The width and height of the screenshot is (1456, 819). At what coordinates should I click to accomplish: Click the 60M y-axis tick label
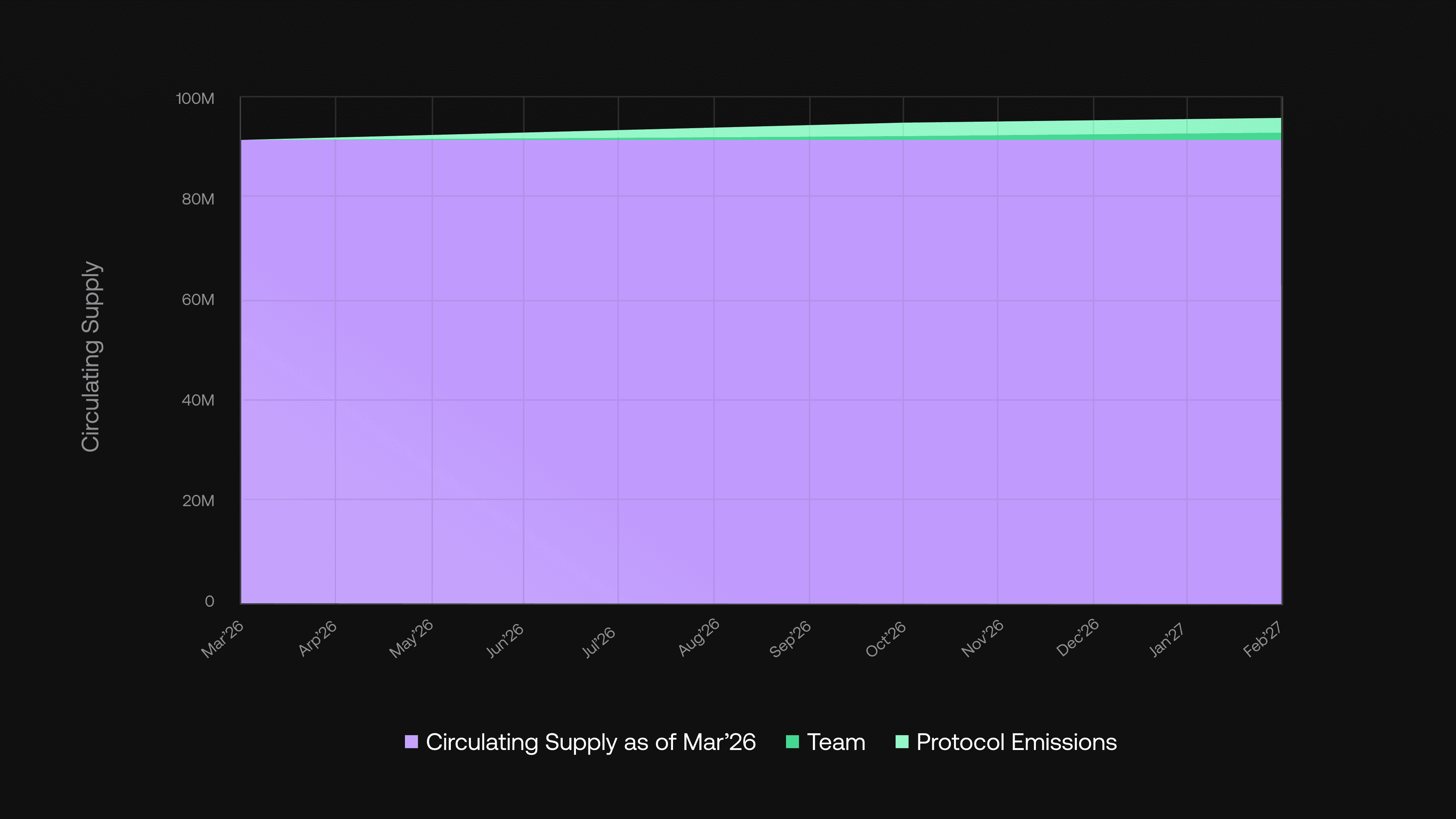(198, 300)
